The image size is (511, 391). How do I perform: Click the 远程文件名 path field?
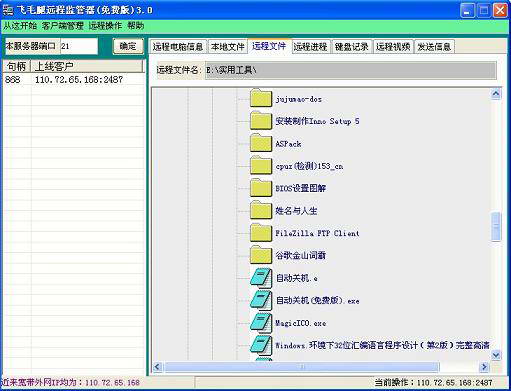[x=351, y=70]
